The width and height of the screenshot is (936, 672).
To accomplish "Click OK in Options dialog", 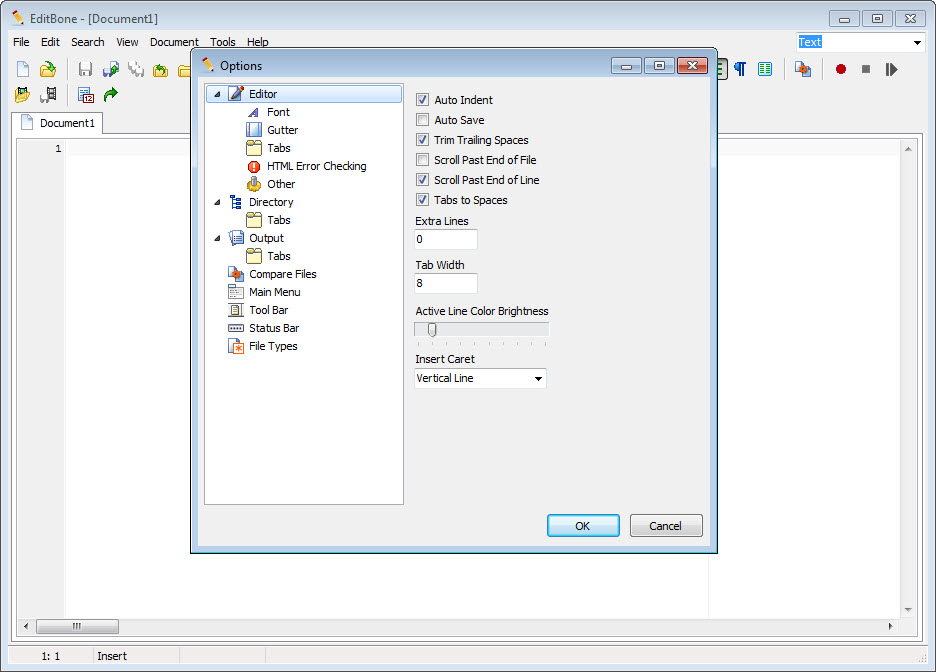I will coord(583,526).
